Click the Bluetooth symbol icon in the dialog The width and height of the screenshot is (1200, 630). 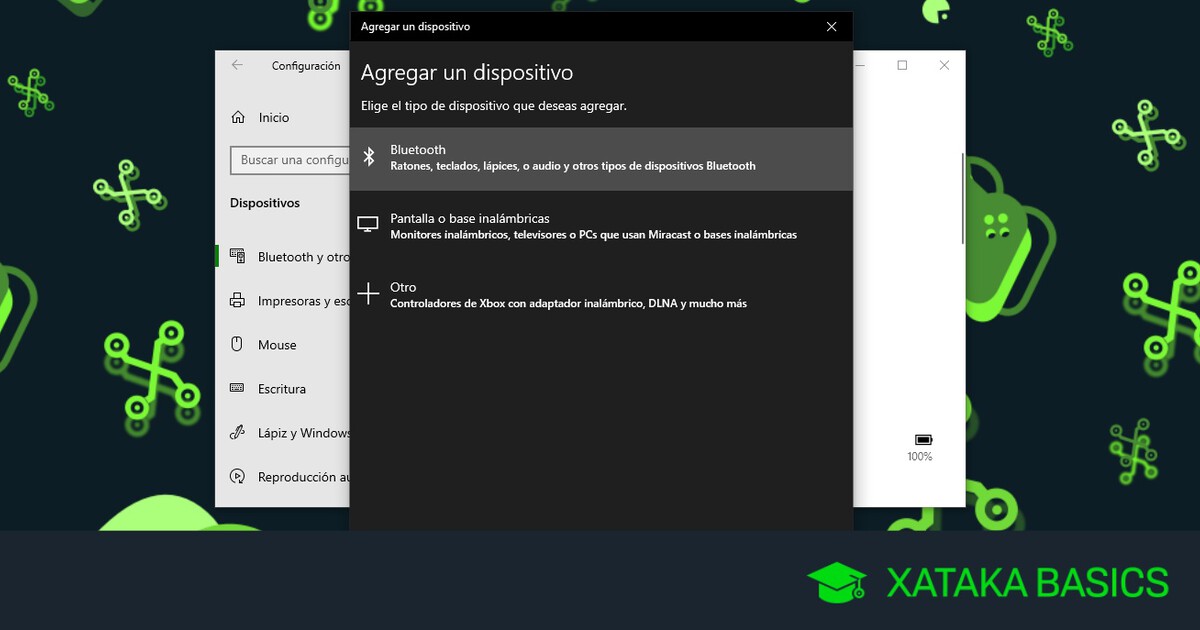(369, 157)
